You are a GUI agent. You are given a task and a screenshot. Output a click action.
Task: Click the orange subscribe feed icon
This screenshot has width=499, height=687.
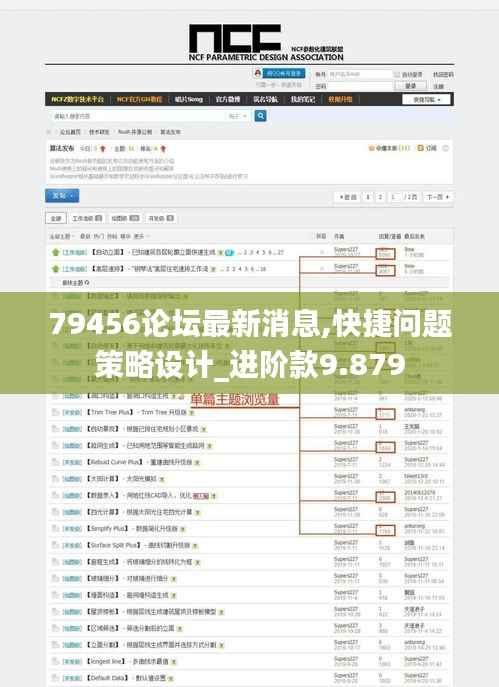point(420,148)
